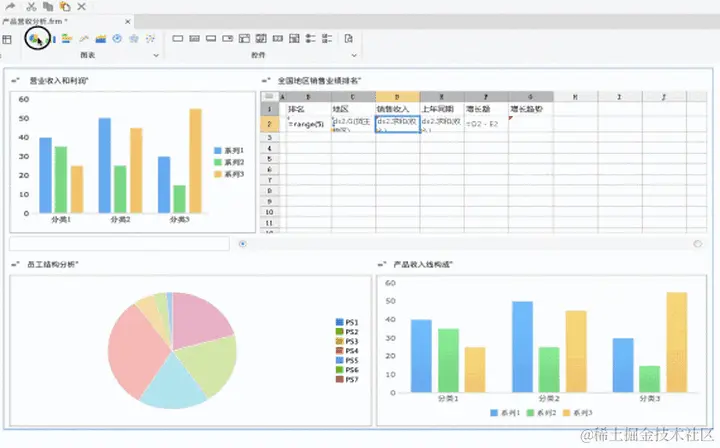
Task: Click the 地区 header cell
Action: pos(353,109)
